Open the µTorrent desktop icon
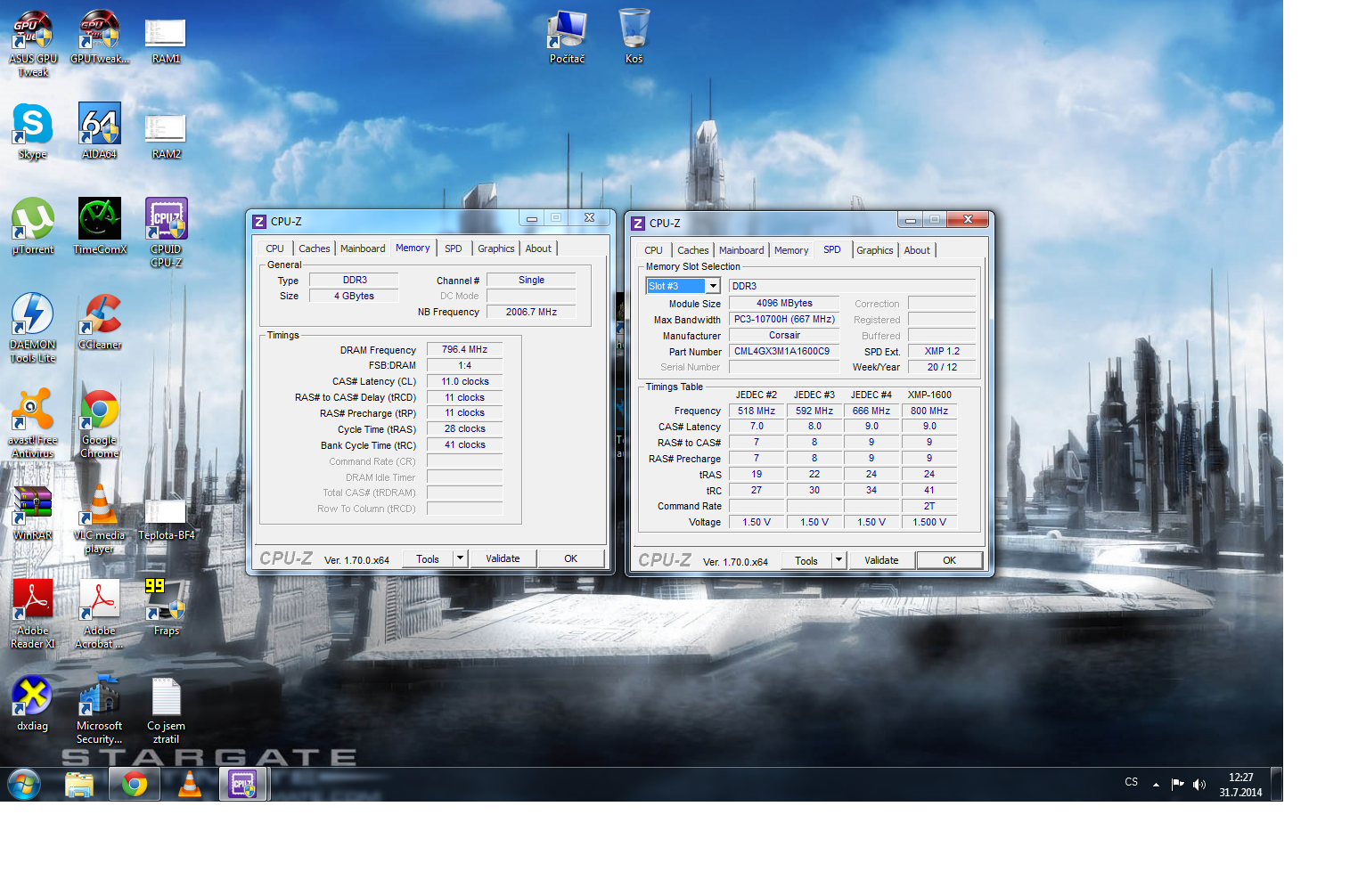 click(x=33, y=221)
